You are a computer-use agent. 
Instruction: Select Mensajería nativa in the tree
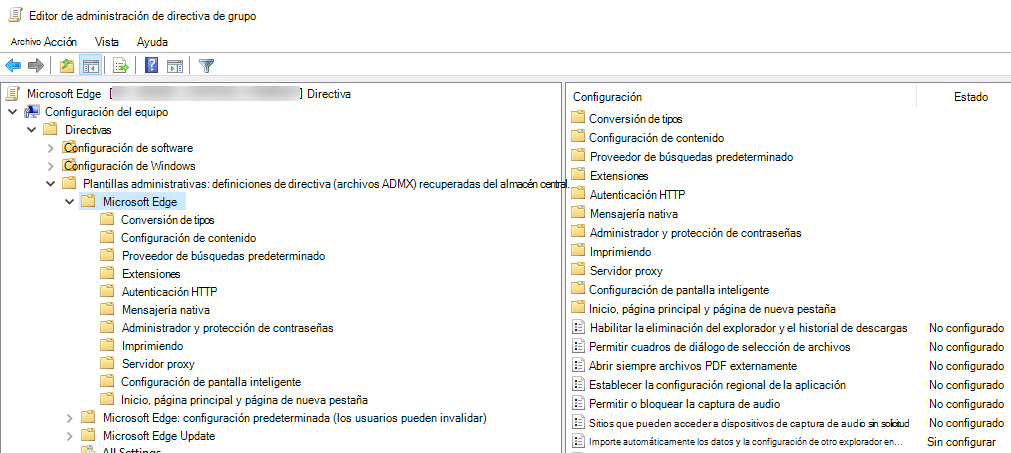(166, 310)
